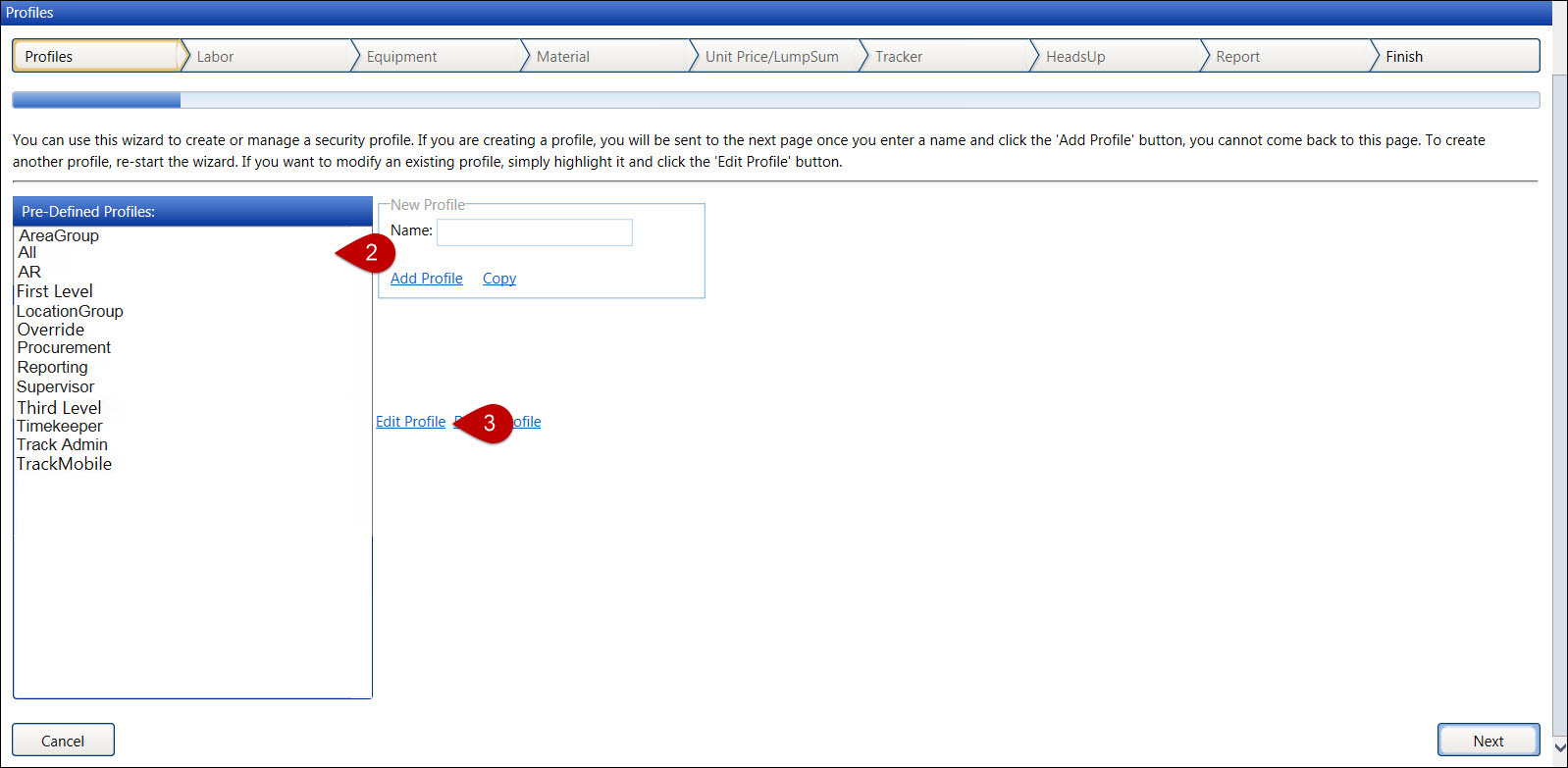This screenshot has width=1568, height=768.
Task: Click the Add Profile link
Action: pyautogui.click(x=426, y=279)
